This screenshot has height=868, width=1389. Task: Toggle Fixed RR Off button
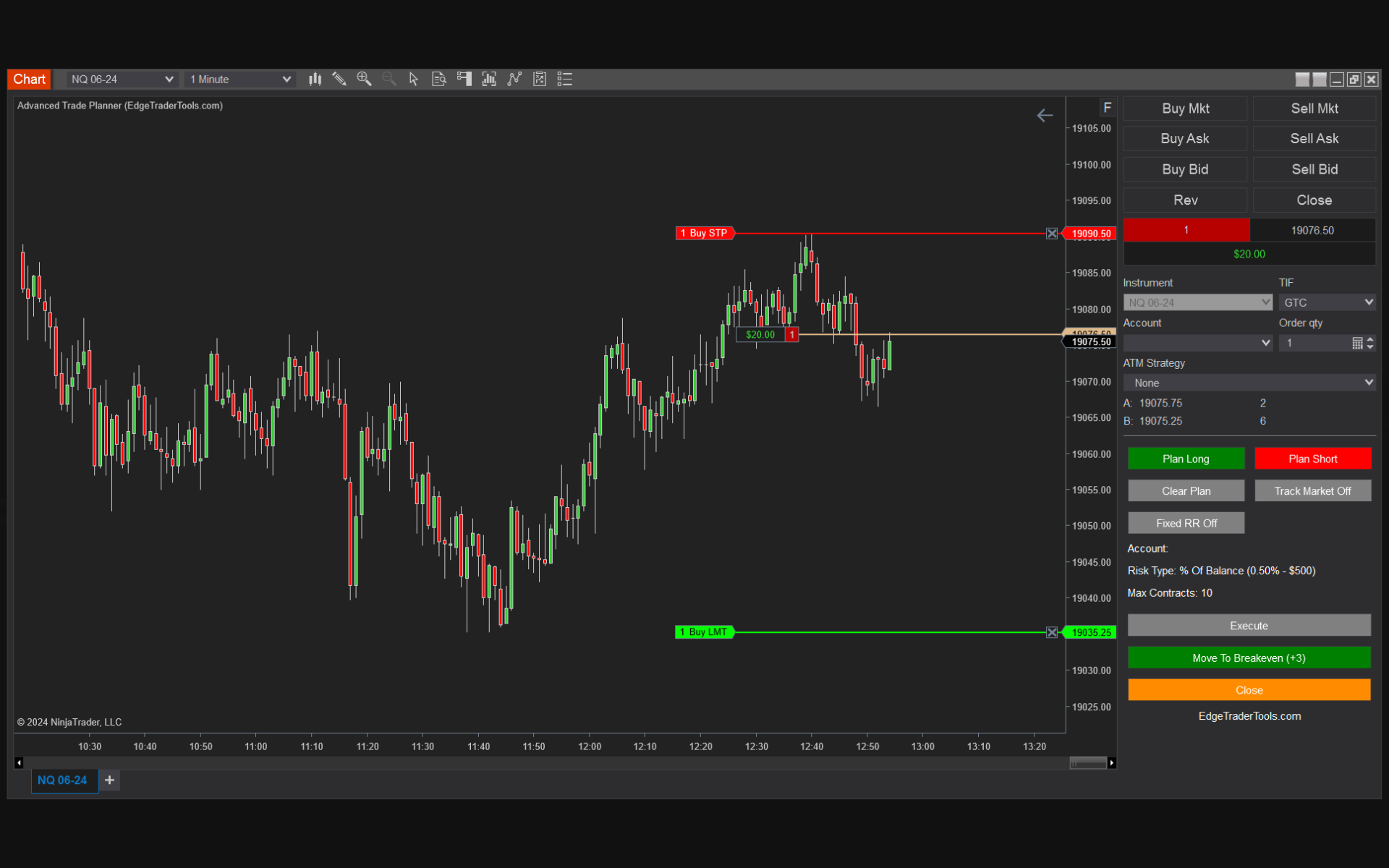(1186, 523)
